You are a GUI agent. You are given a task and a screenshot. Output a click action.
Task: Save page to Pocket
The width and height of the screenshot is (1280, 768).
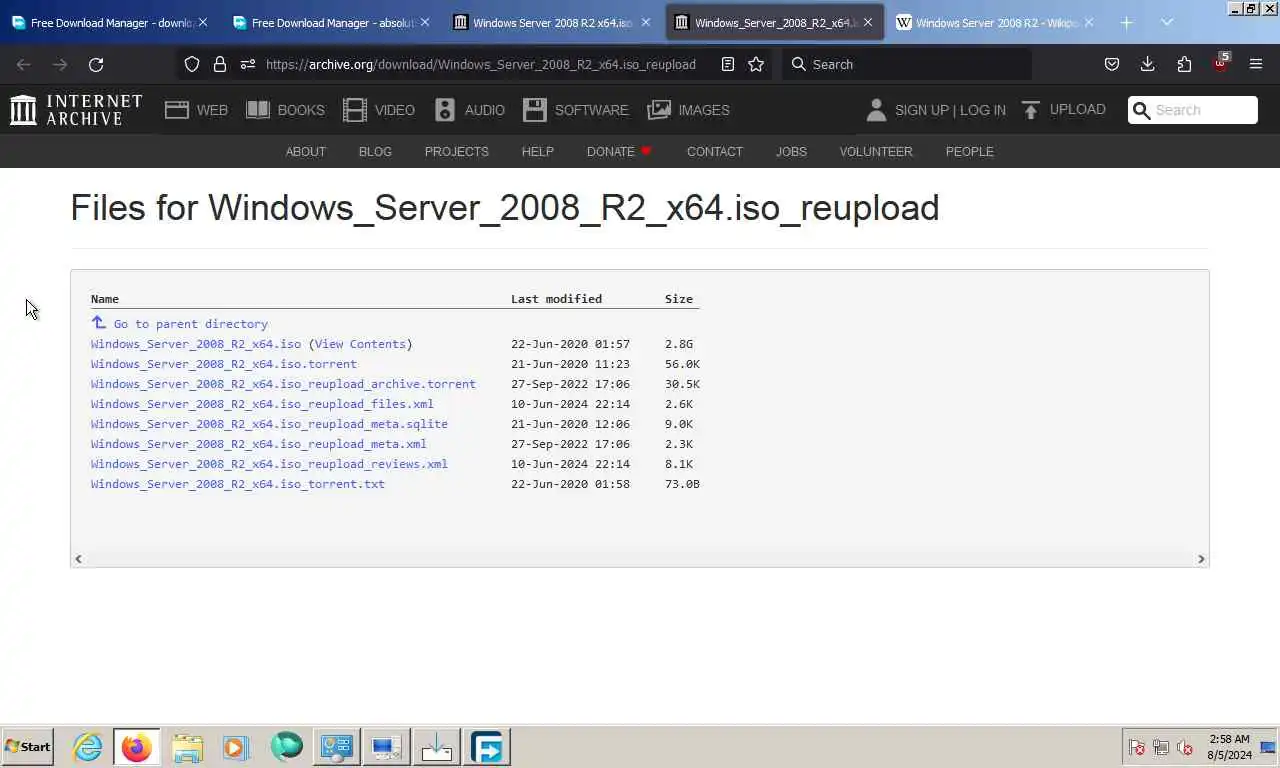click(1111, 64)
